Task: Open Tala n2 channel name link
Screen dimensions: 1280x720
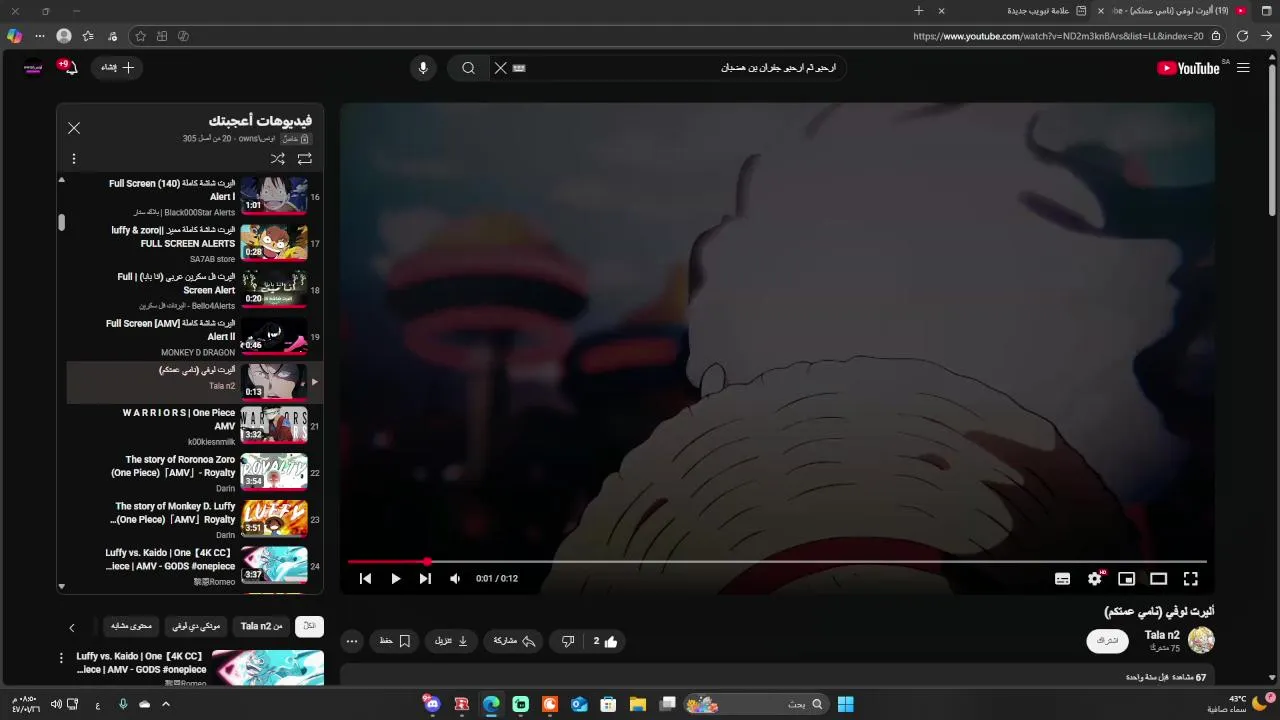Action: coord(1162,635)
